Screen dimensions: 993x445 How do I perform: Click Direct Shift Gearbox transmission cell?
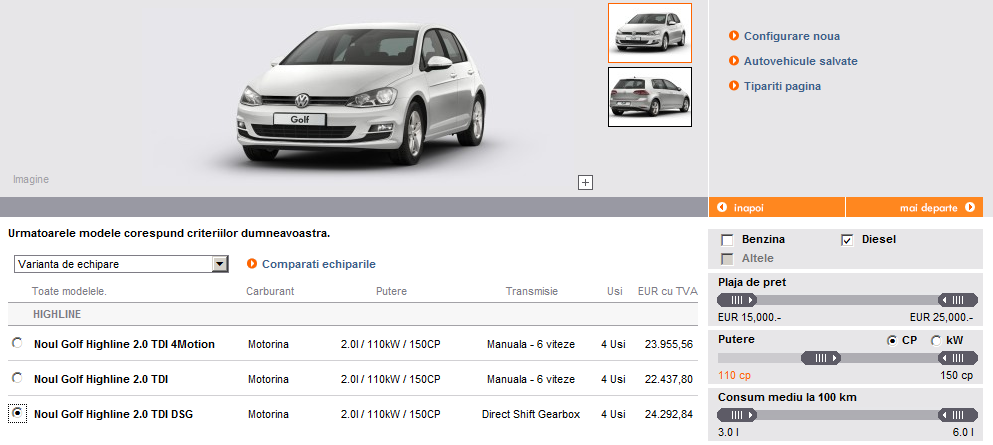coord(531,415)
